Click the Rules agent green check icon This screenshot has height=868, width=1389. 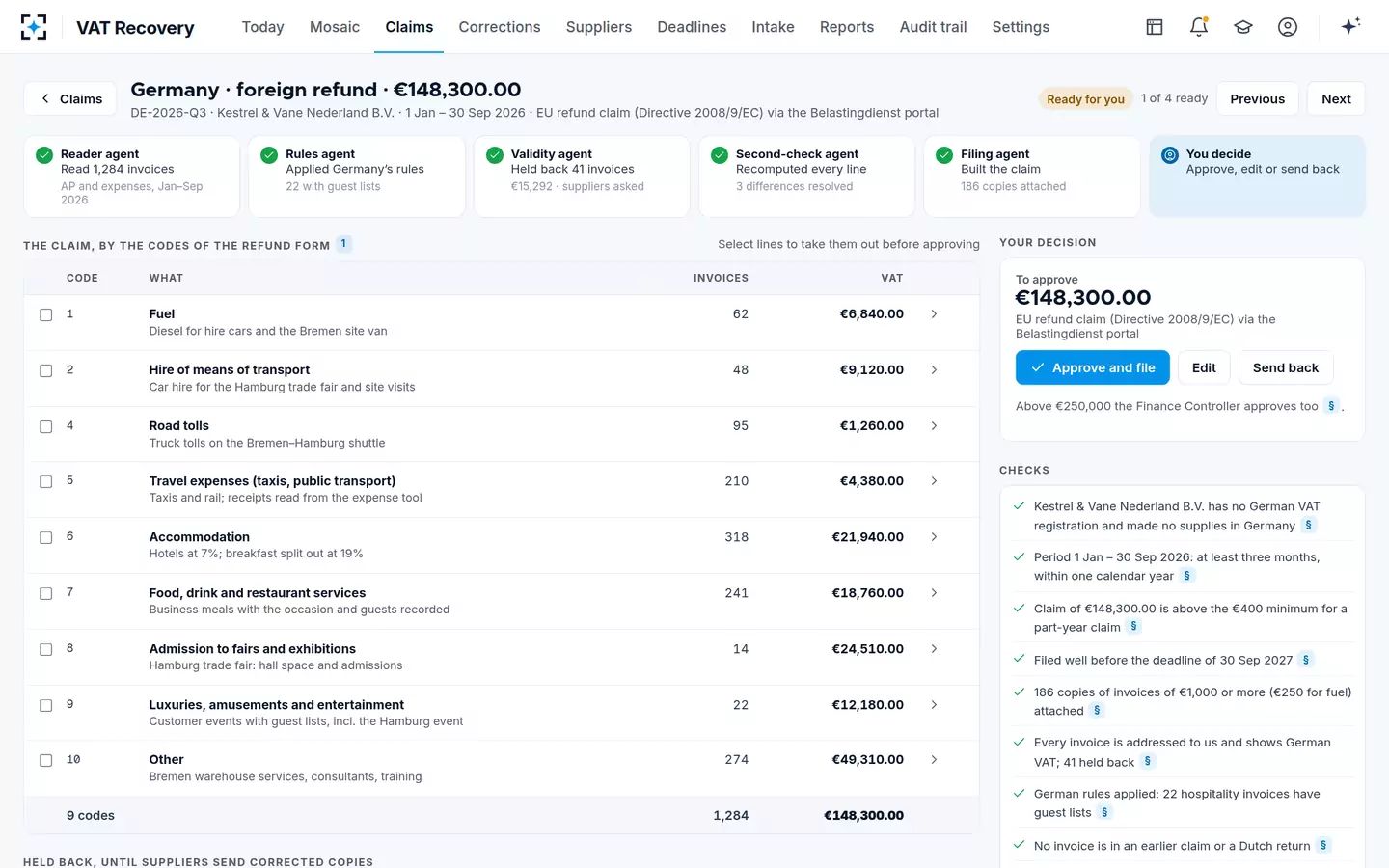[269, 155]
